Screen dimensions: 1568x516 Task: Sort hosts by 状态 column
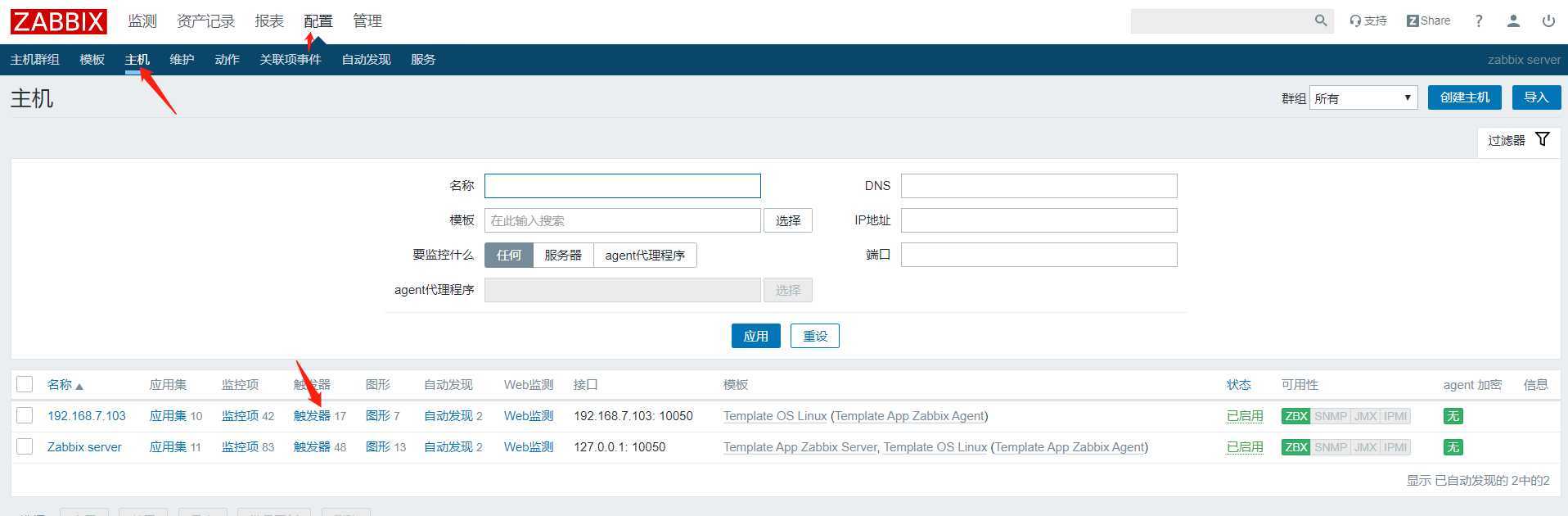point(1238,384)
